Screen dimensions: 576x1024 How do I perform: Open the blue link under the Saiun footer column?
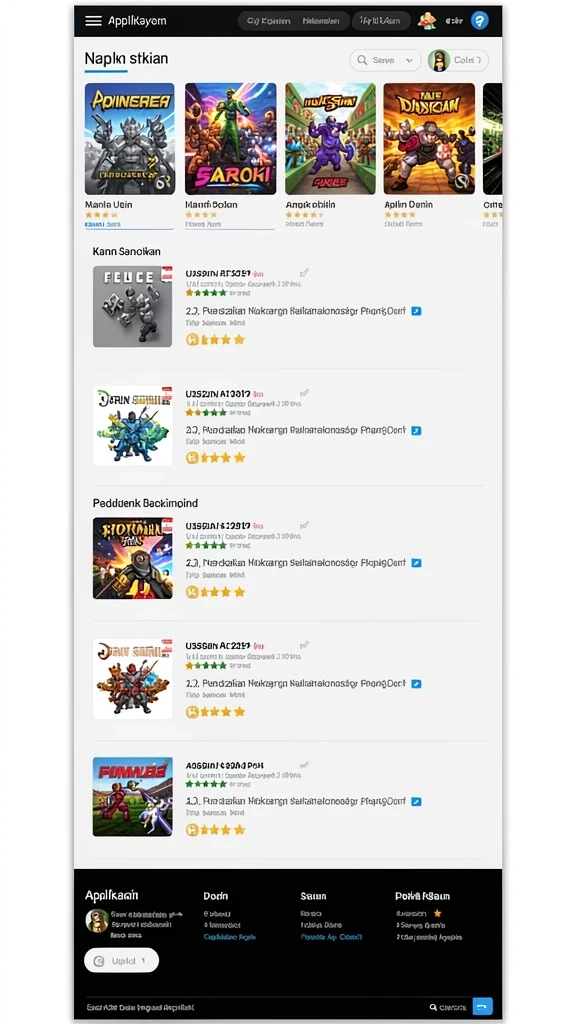(331, 936)
